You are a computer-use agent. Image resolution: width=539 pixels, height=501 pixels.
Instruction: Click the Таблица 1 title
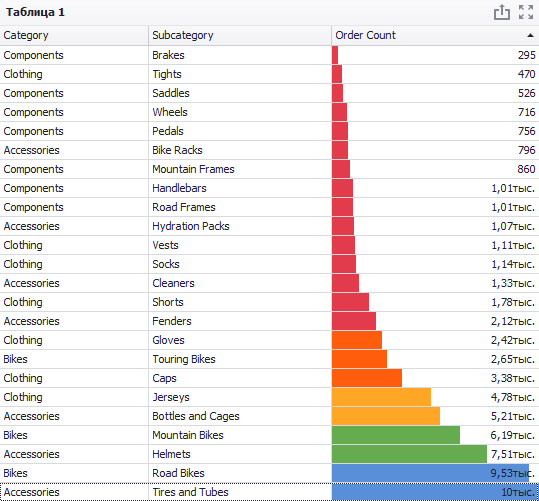(35, 12)
